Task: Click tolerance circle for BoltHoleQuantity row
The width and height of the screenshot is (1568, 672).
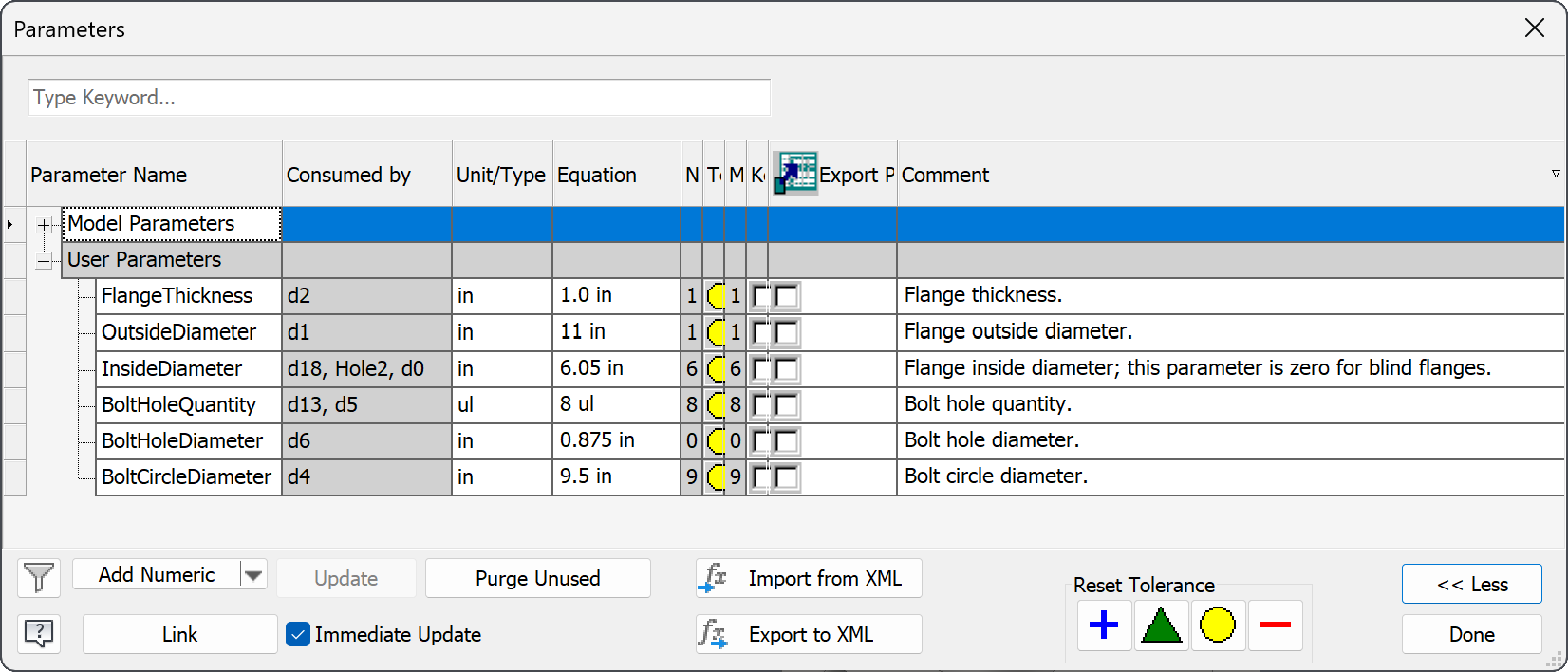Action: coord(716,404)
